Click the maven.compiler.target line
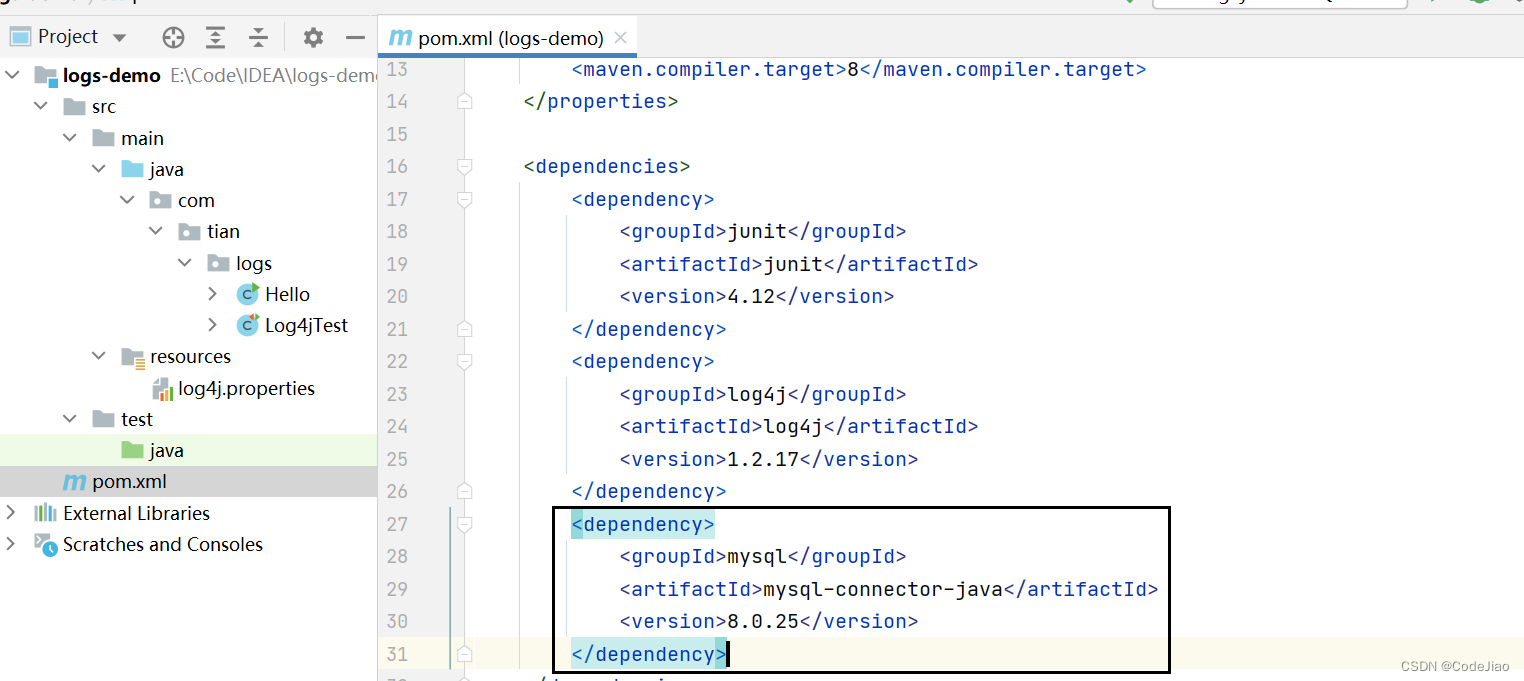The image size is (1524, 681). point(859,69)
